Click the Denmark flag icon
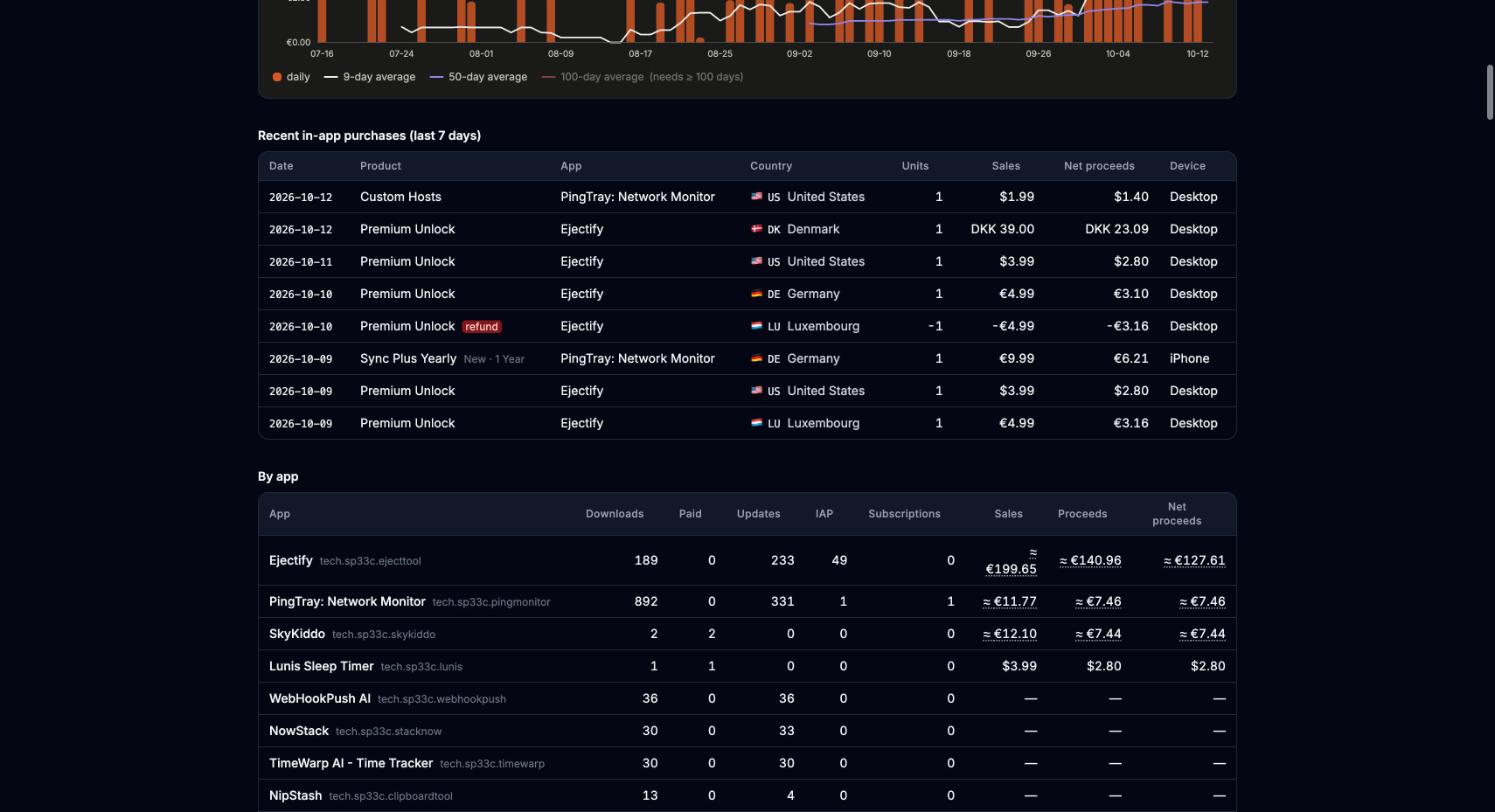This screenshot has height=812, width=1495. pyautogui.click(x=756, y=229)
